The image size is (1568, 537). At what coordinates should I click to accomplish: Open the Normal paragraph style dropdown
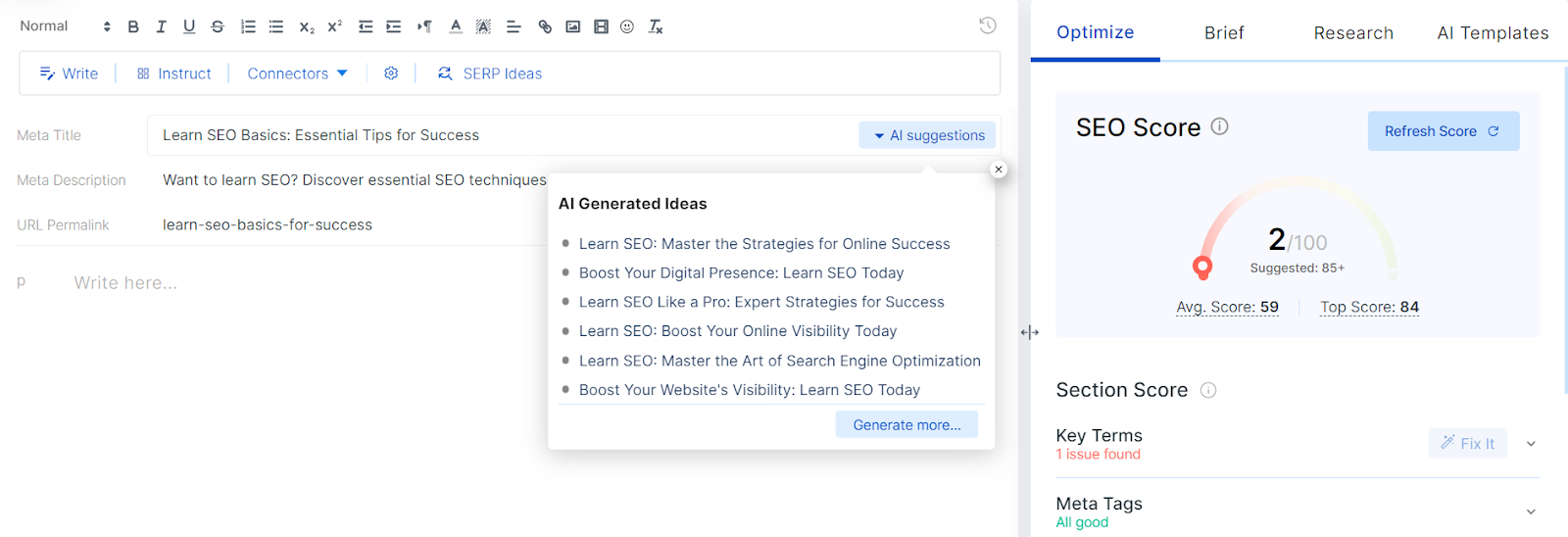point(65,26)
